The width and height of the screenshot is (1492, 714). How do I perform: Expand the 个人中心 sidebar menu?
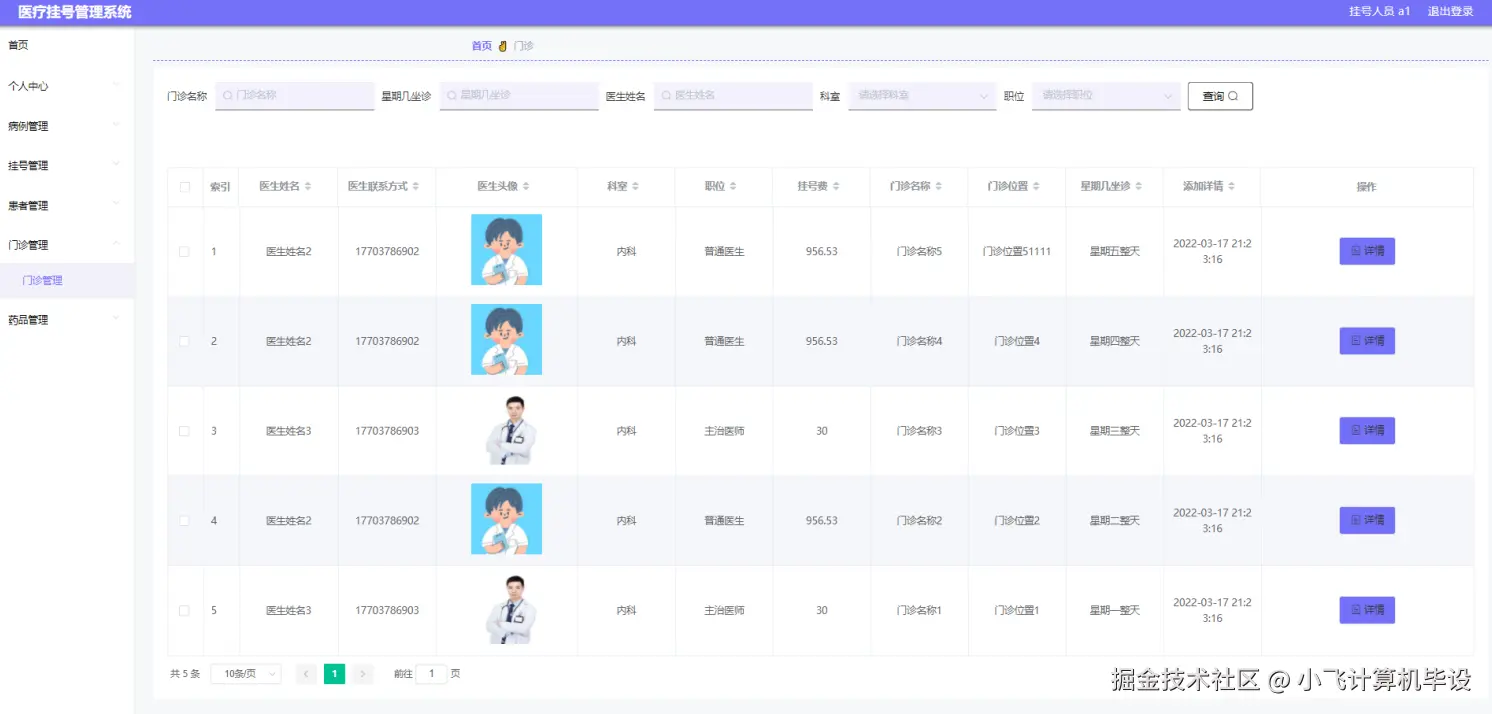(x=67, y=86)
